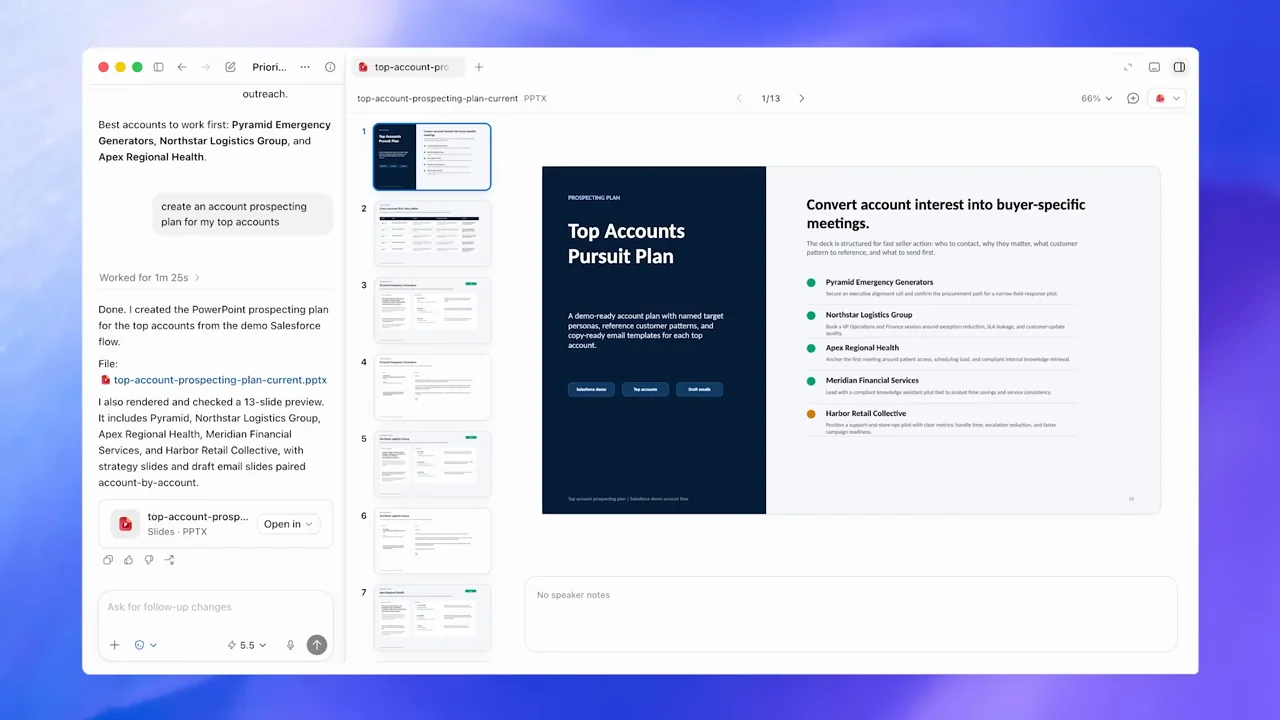1280x720 pixels.
Task: Go to next slide arrow
Action: 801,99
